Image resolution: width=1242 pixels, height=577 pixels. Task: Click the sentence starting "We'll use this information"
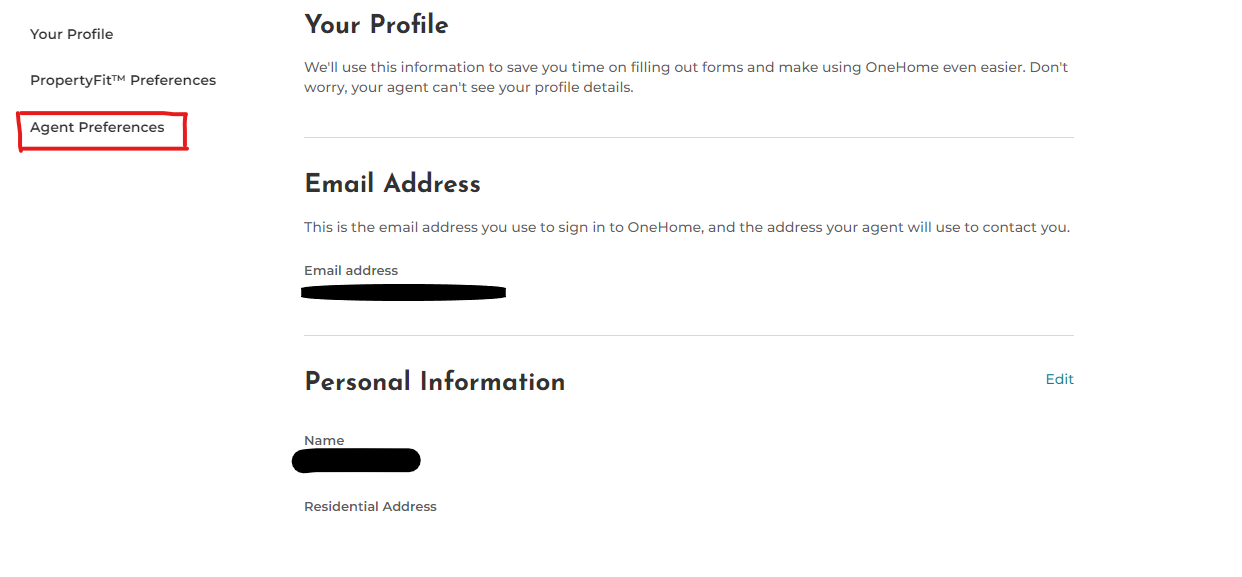[x=686, y=68]
